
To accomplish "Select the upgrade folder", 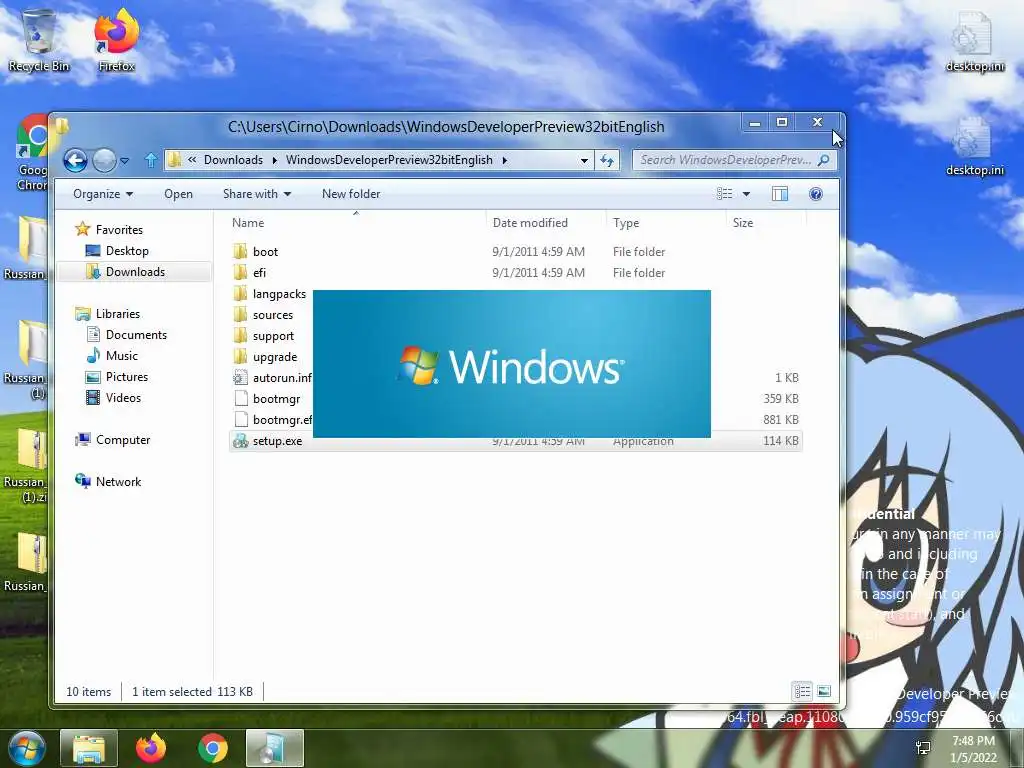I will (x=274, y=357).
